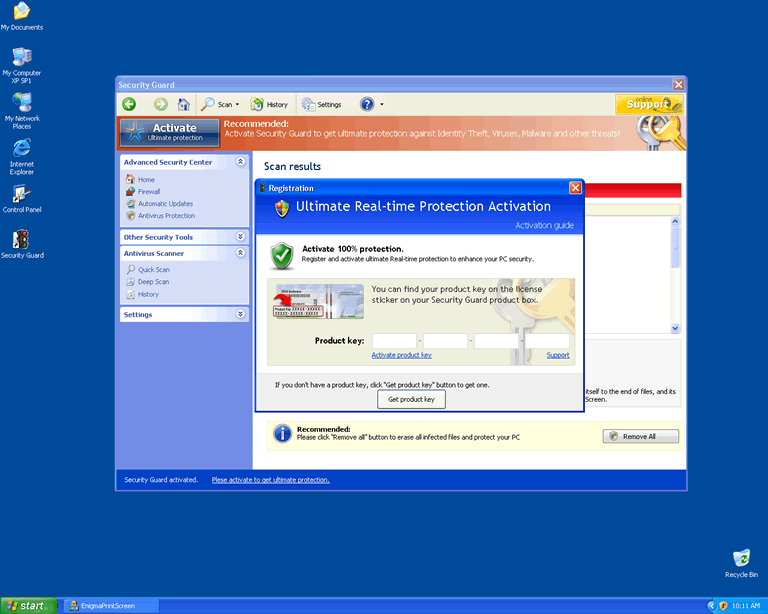Click the Windows Start button
768x614 pixels.
click(26, 605)
